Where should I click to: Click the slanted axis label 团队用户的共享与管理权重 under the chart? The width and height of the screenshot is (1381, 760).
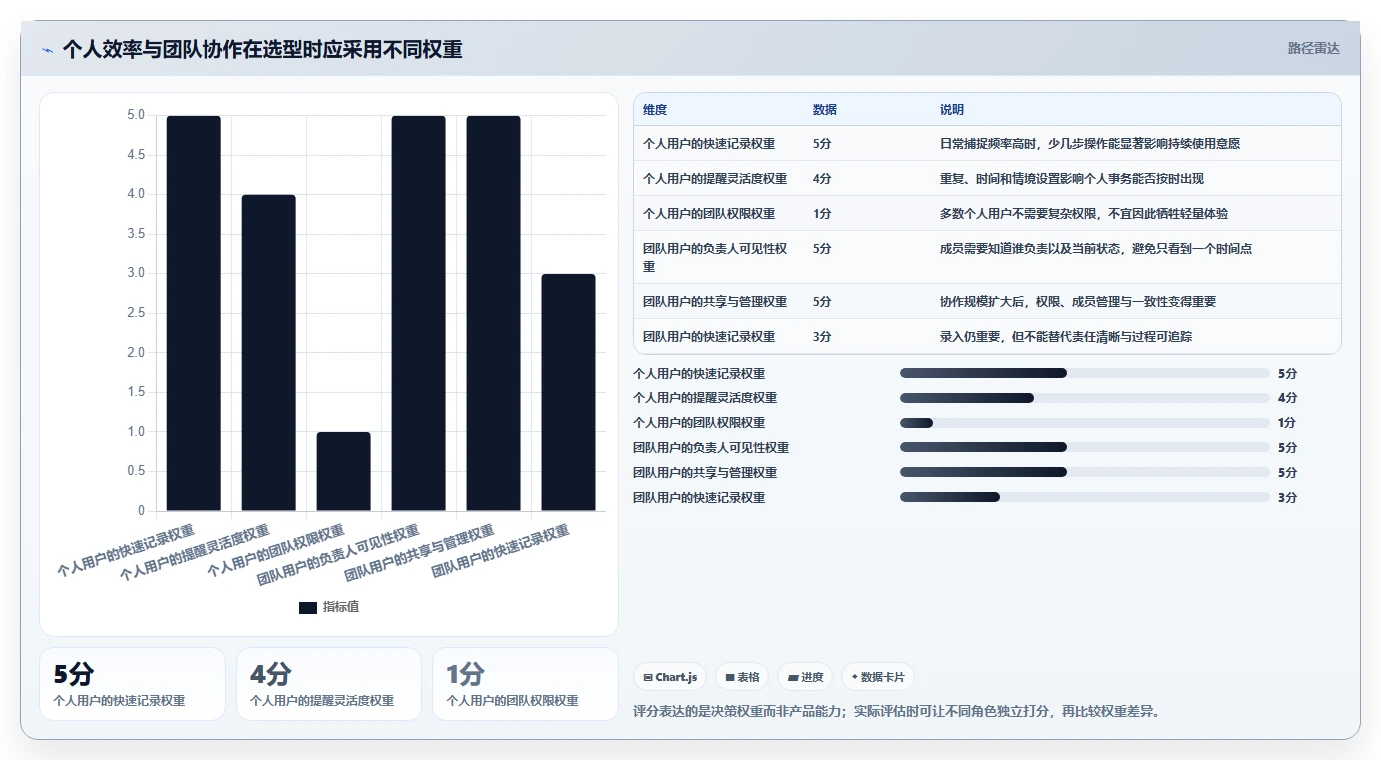coord(419,553)
